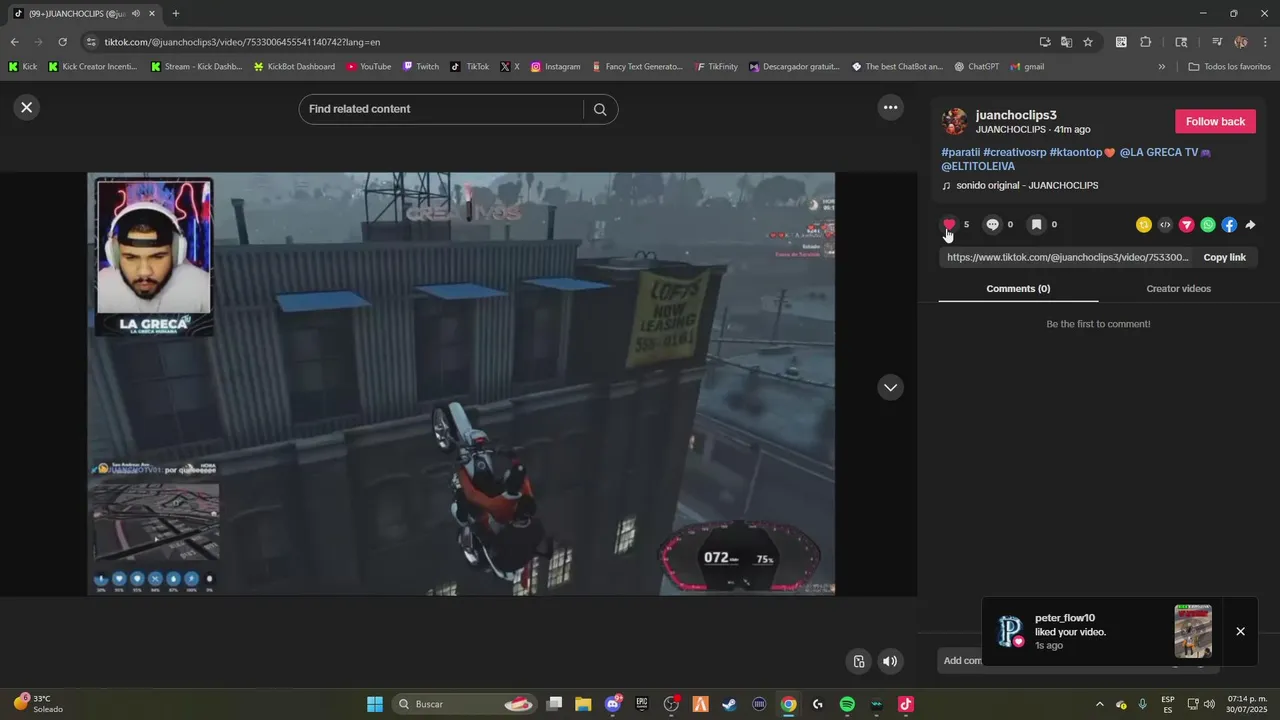Click the Follow back button
Viewport: 1280px width, 720px height.
tap(1215, 121)
